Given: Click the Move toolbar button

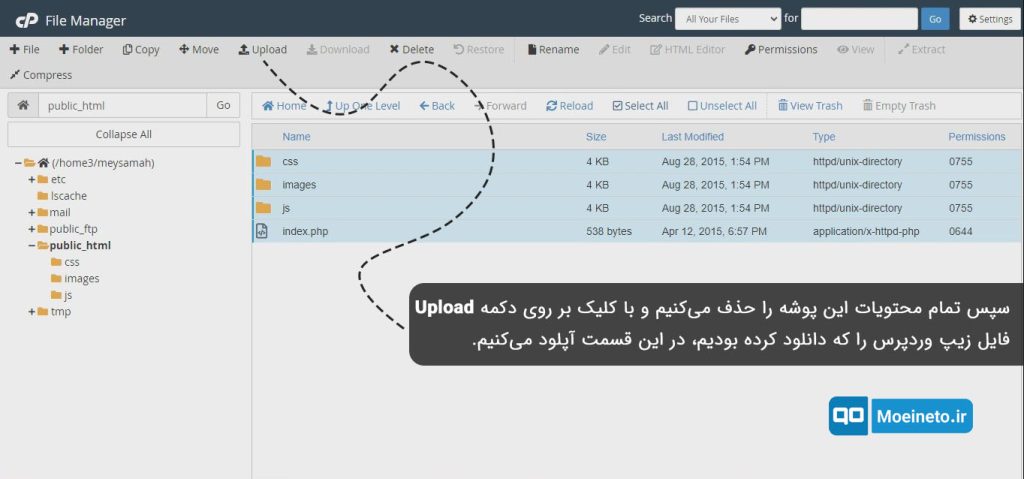Looking at the screenshot, I should (199, 50).
